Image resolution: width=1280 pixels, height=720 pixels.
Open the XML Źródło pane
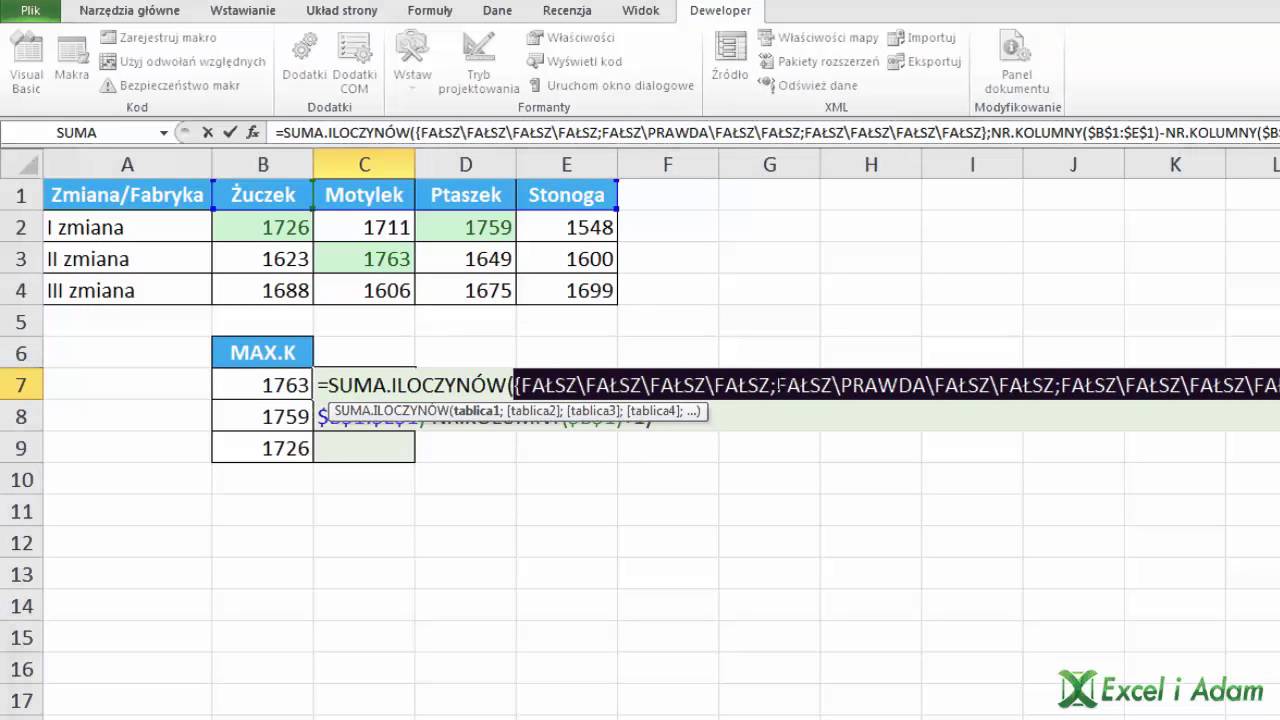click(730, 58)
